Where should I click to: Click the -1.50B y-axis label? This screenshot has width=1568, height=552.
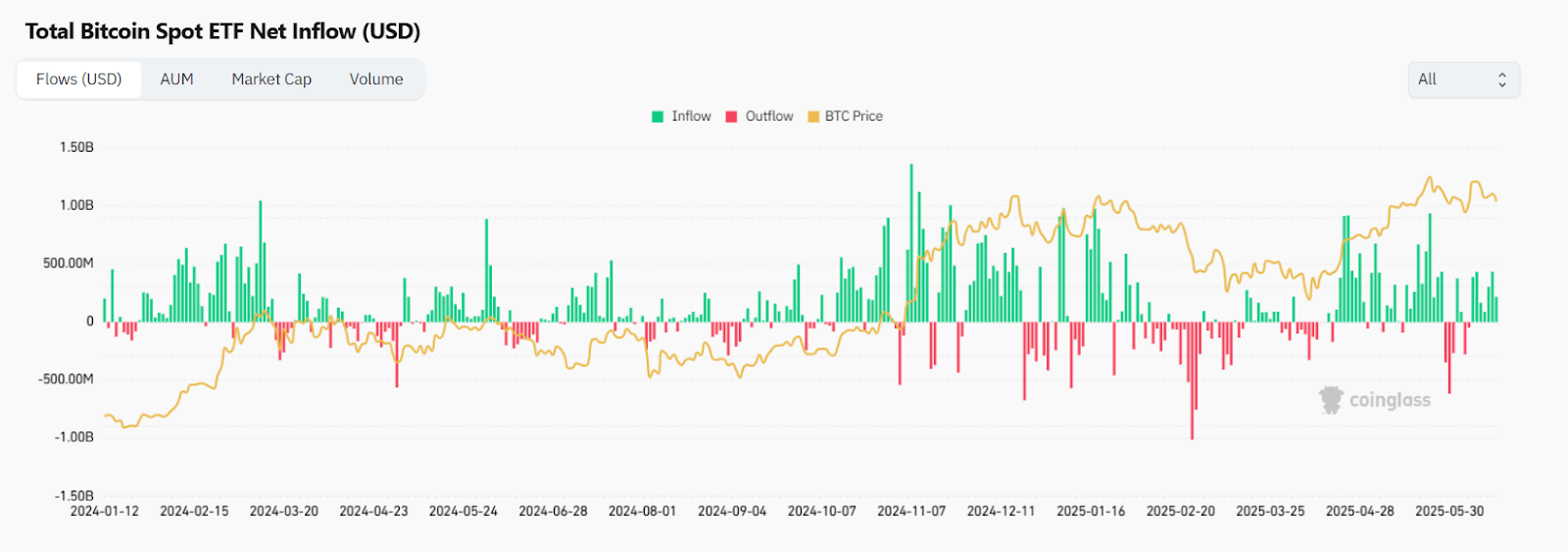pos(74,495)
